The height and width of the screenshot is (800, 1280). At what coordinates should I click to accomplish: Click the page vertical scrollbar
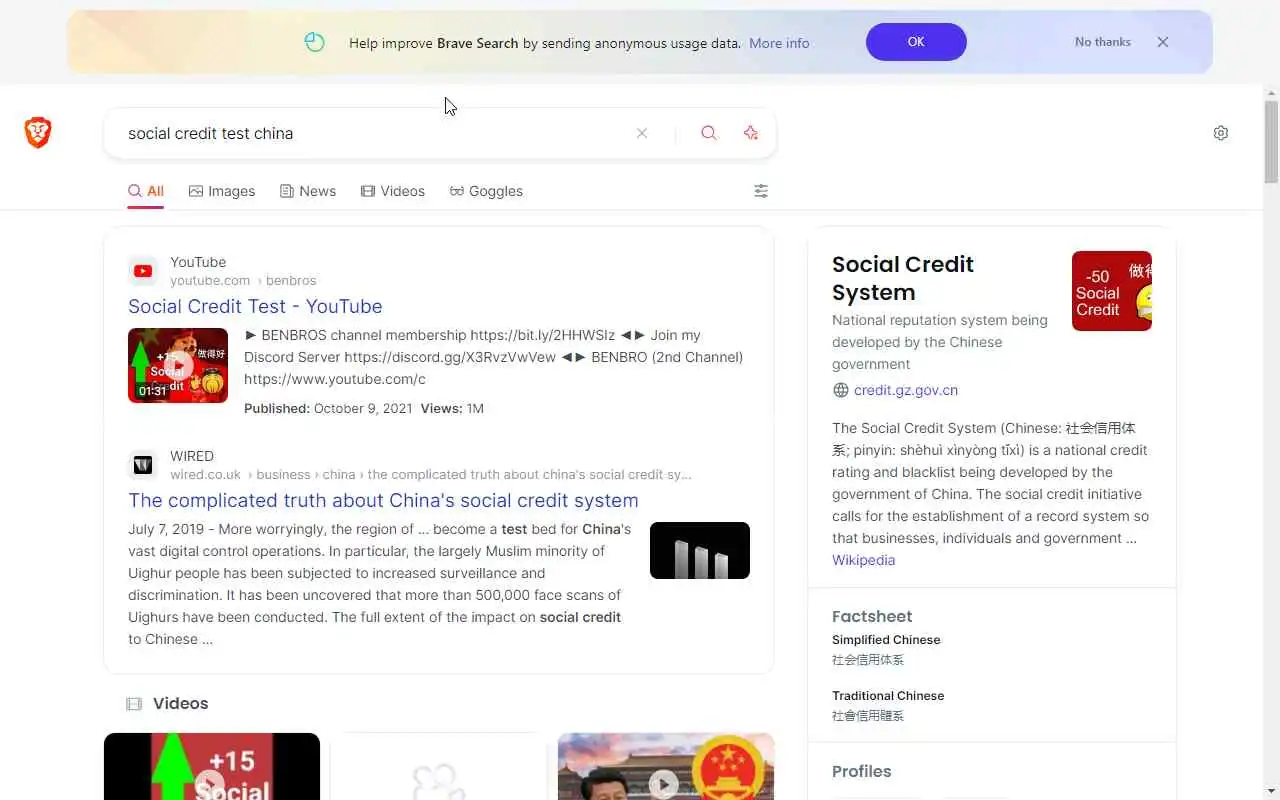[x=1271, y=450]
